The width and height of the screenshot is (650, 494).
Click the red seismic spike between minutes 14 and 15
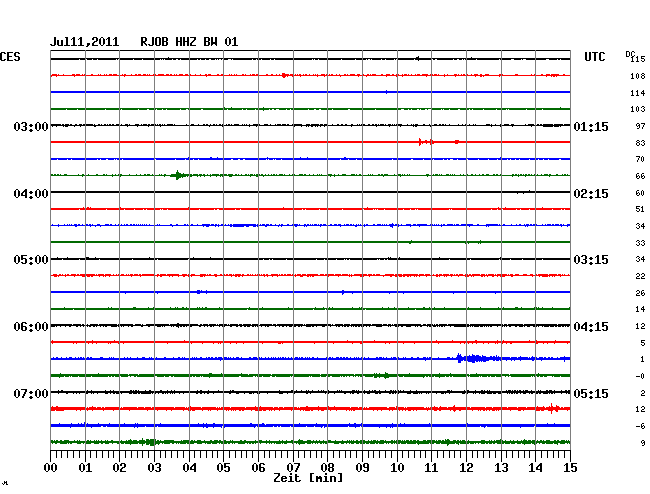(x=552, y=409)
